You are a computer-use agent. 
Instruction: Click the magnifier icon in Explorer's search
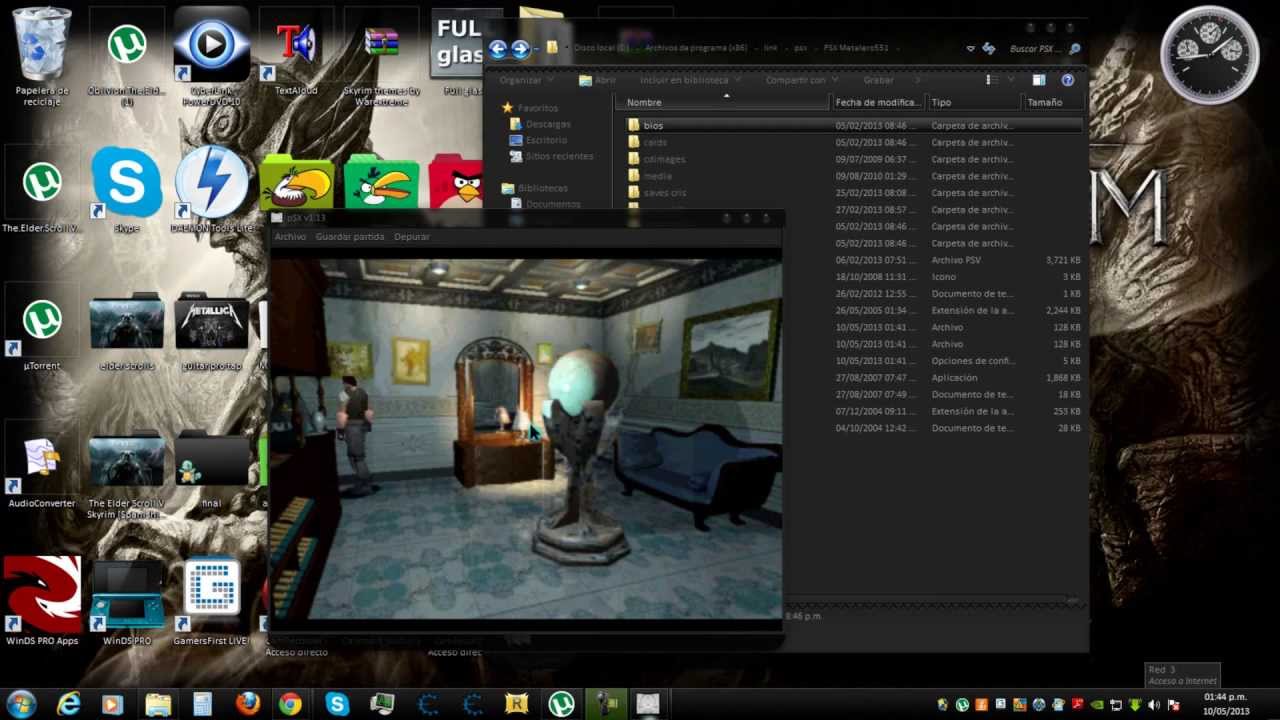(1075, 48)
